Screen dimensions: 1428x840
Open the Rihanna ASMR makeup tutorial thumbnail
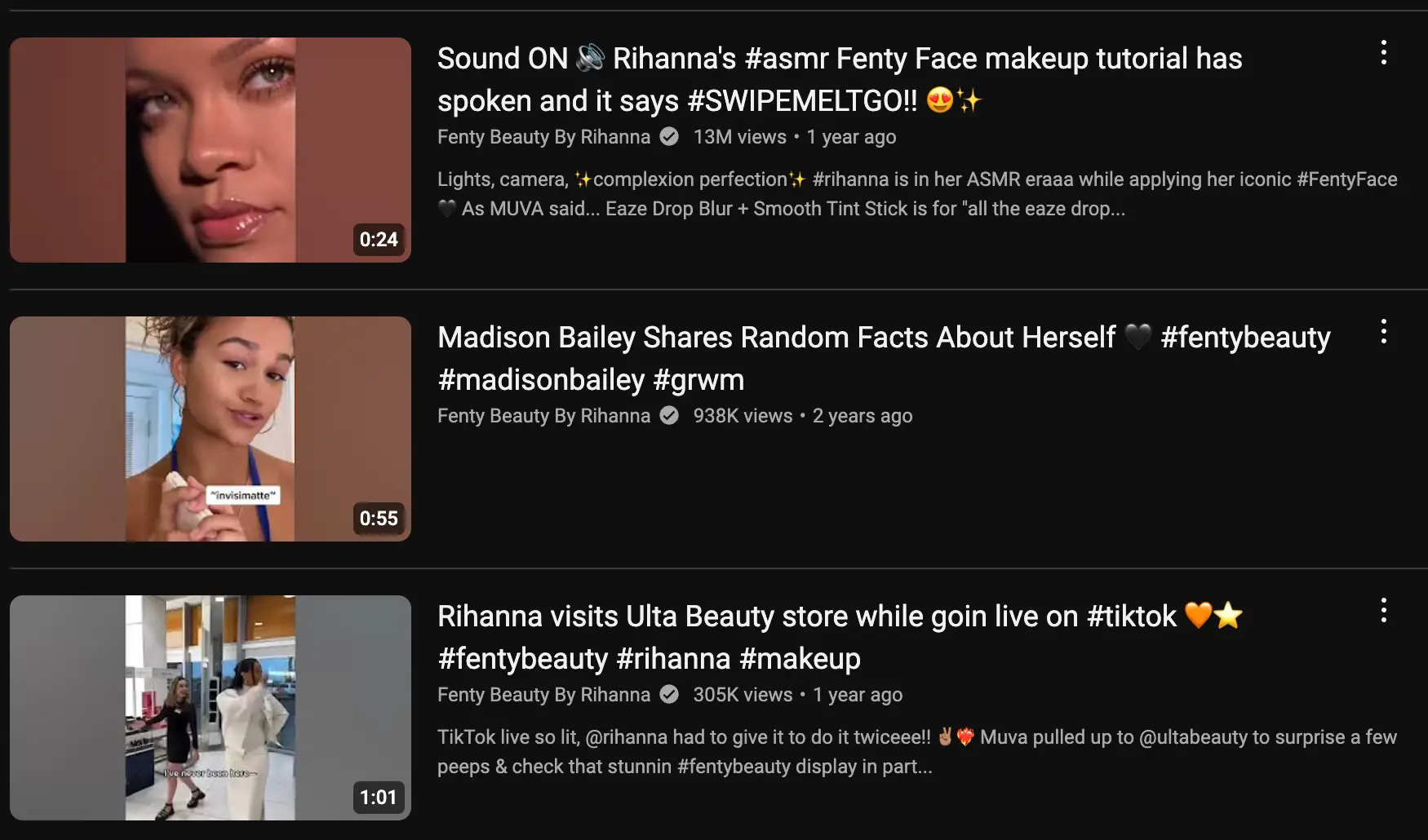pyautogui.click(x=211, y=150)
